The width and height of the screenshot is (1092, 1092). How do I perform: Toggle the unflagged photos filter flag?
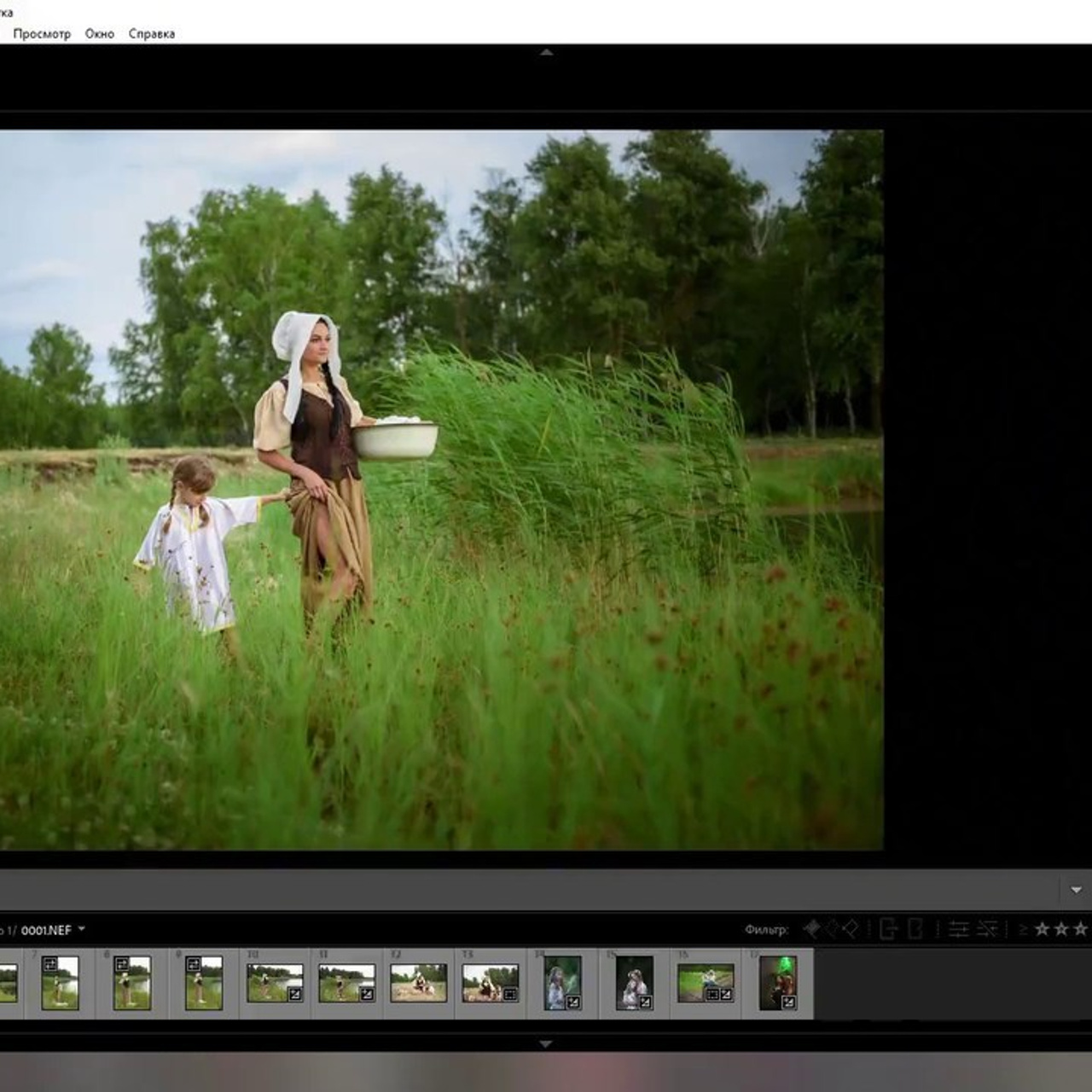pyautogui.click(x=831, y=929)
